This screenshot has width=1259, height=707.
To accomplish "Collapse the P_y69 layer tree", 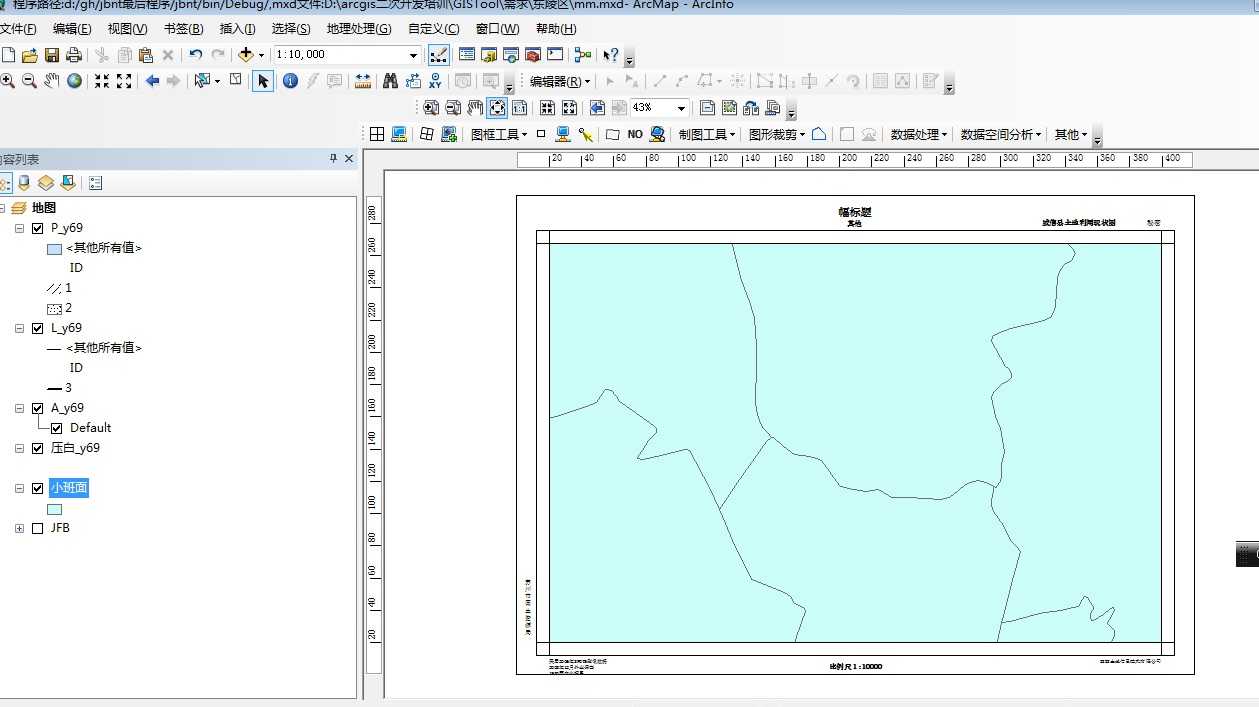I will [20, 228].
